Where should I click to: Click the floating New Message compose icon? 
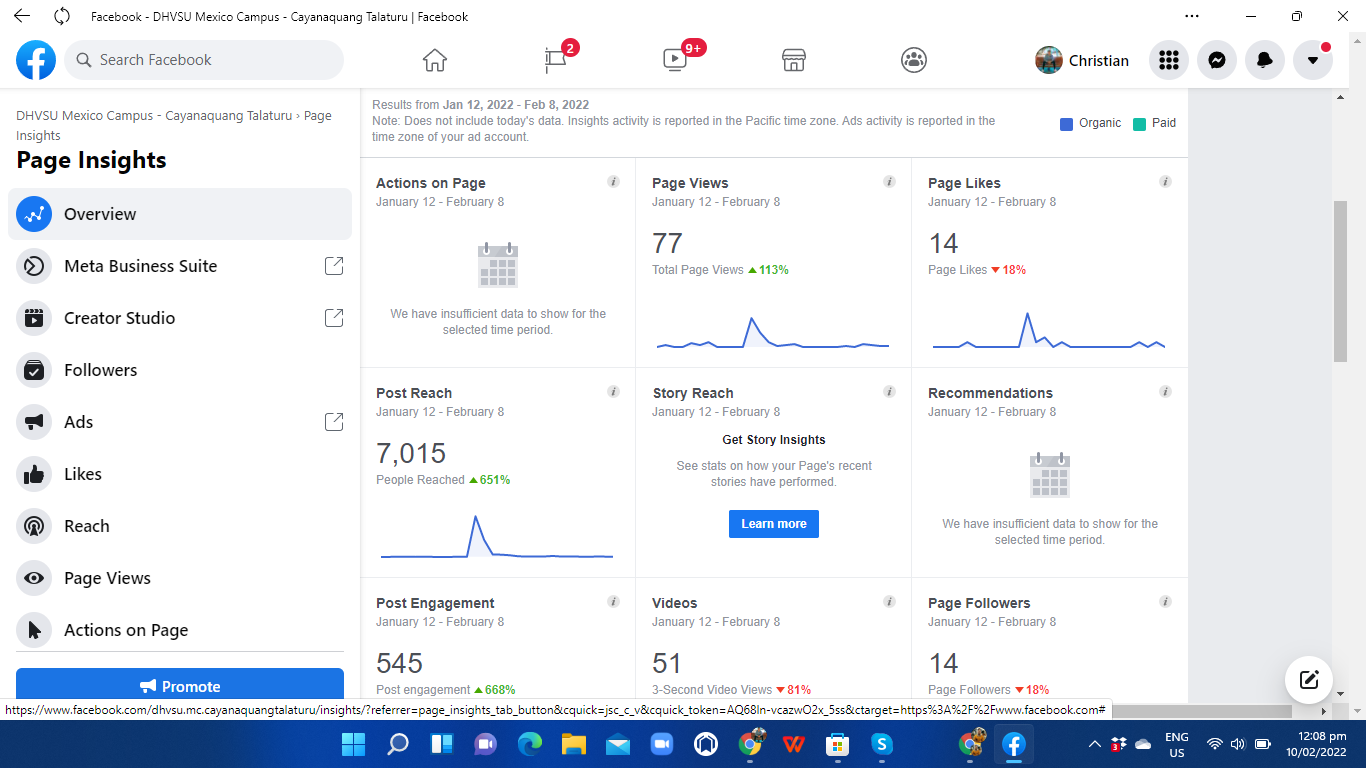coord(1309,680)
